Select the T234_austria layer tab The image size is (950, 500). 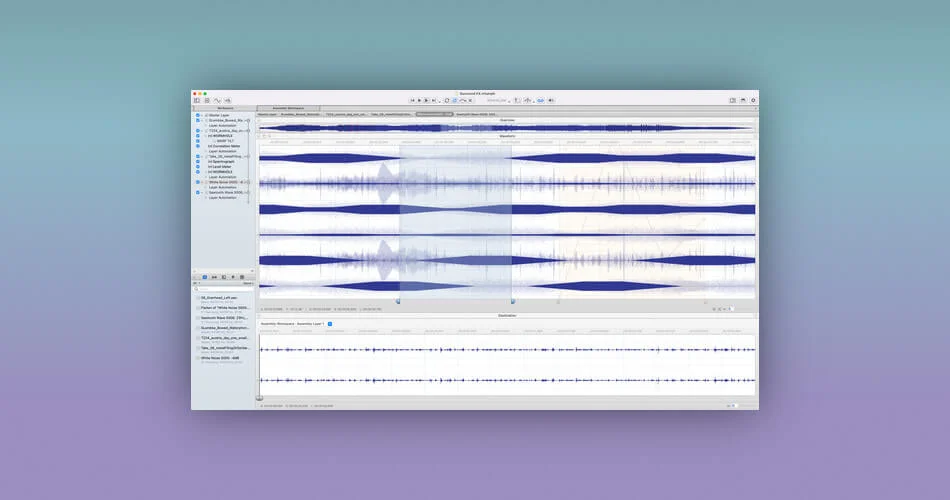pyautogui.click(x=345, y=115)
